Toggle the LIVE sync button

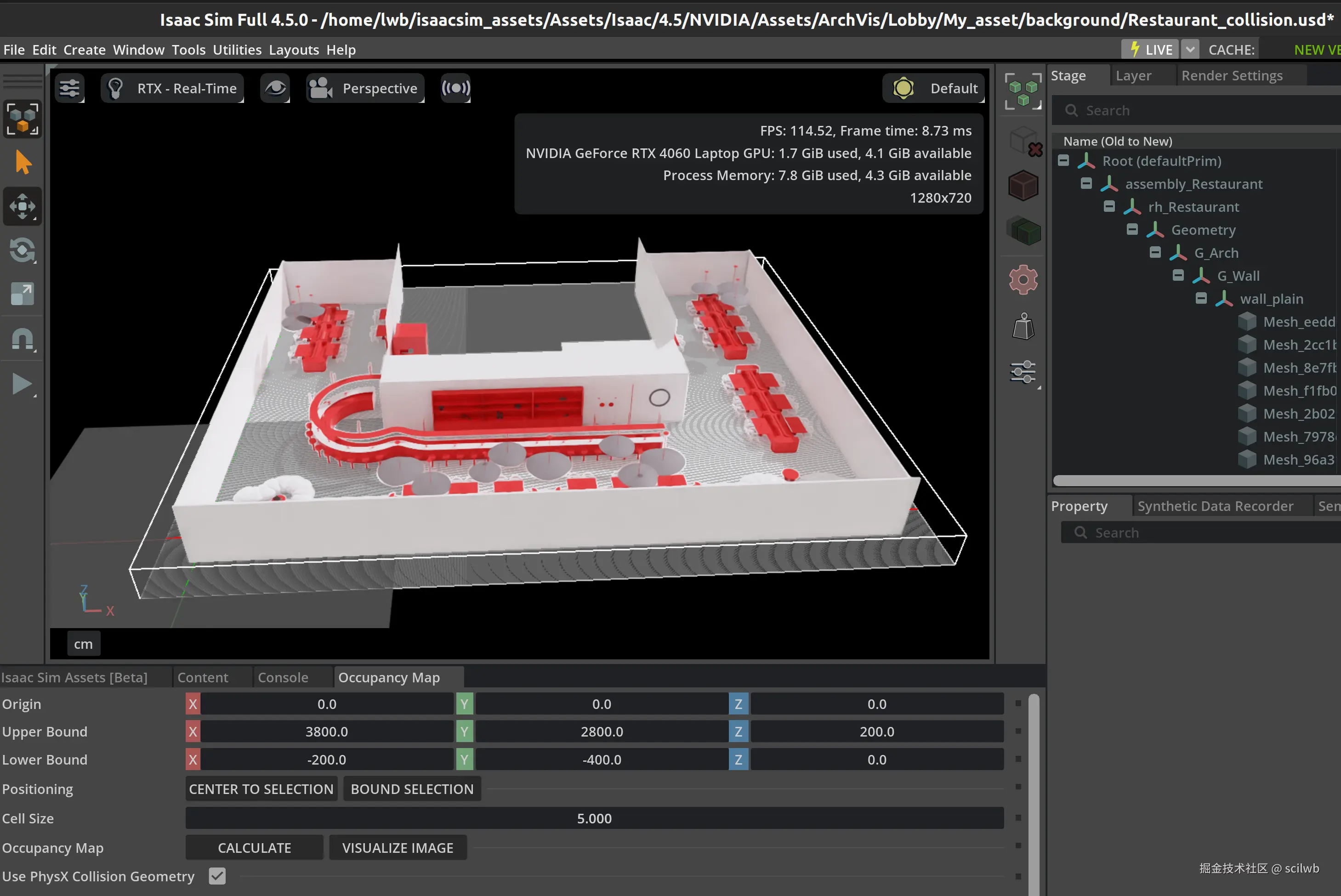click(1151, 50)
